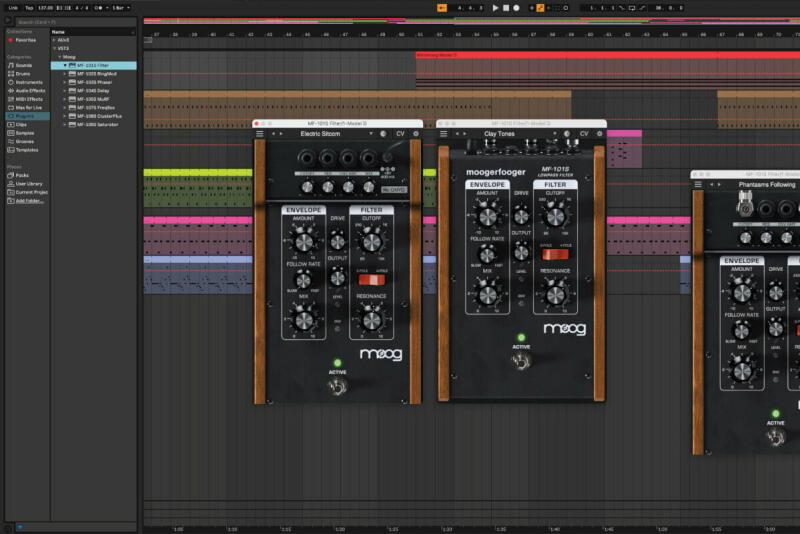800x534 pixels.
Task: Click the Name column header in browser
Action: point(93,32)
